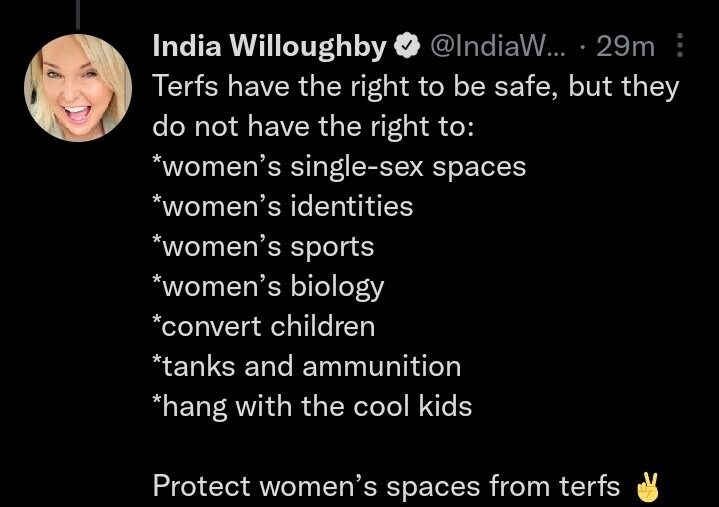Click the 'do not have the right to:' line
The width and height of the screenshot is (719, 507).
point(313,126)
